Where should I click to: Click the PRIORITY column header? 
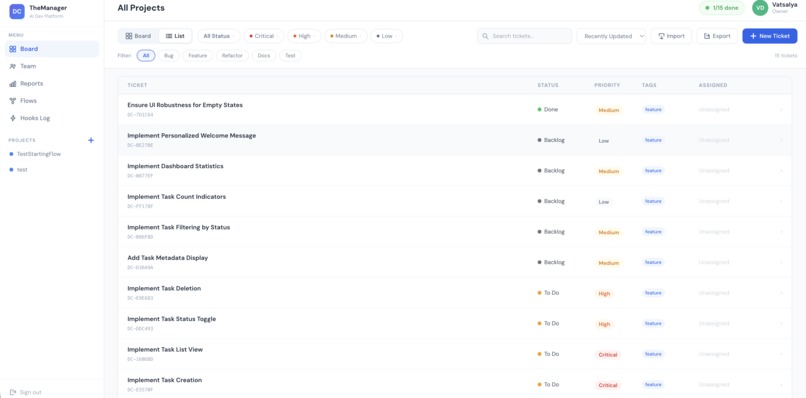click(607, 85)
